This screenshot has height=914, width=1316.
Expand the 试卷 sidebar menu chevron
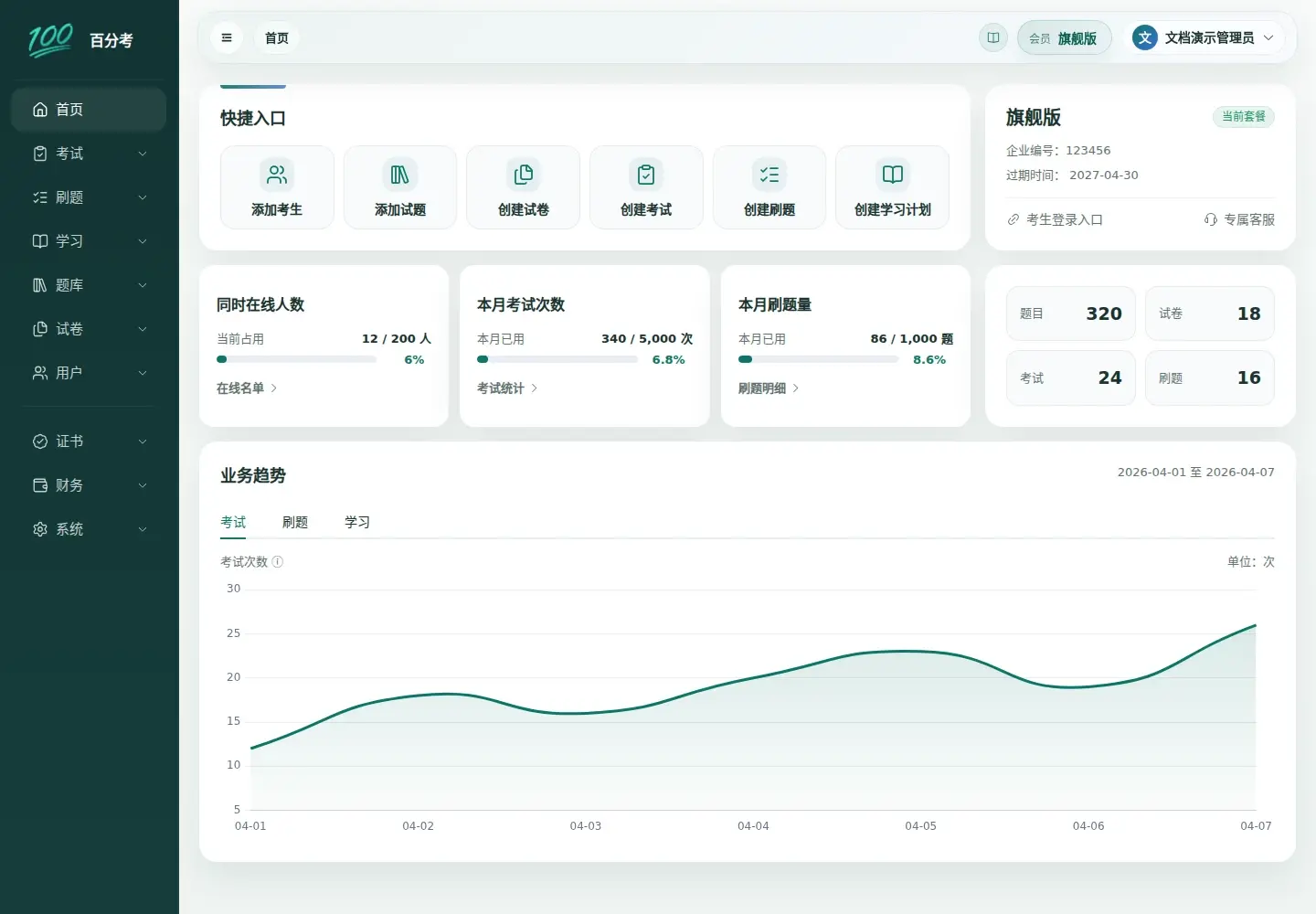[143, 329]
